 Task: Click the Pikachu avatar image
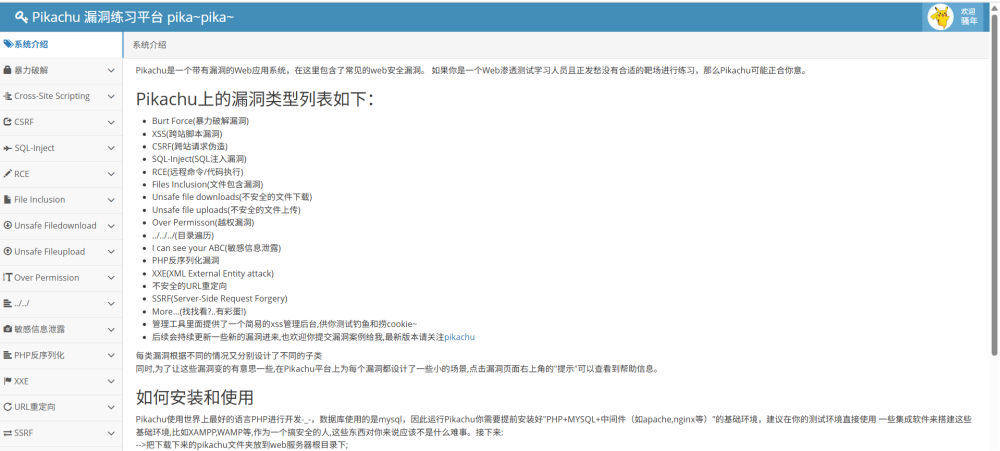click(941, 17)
